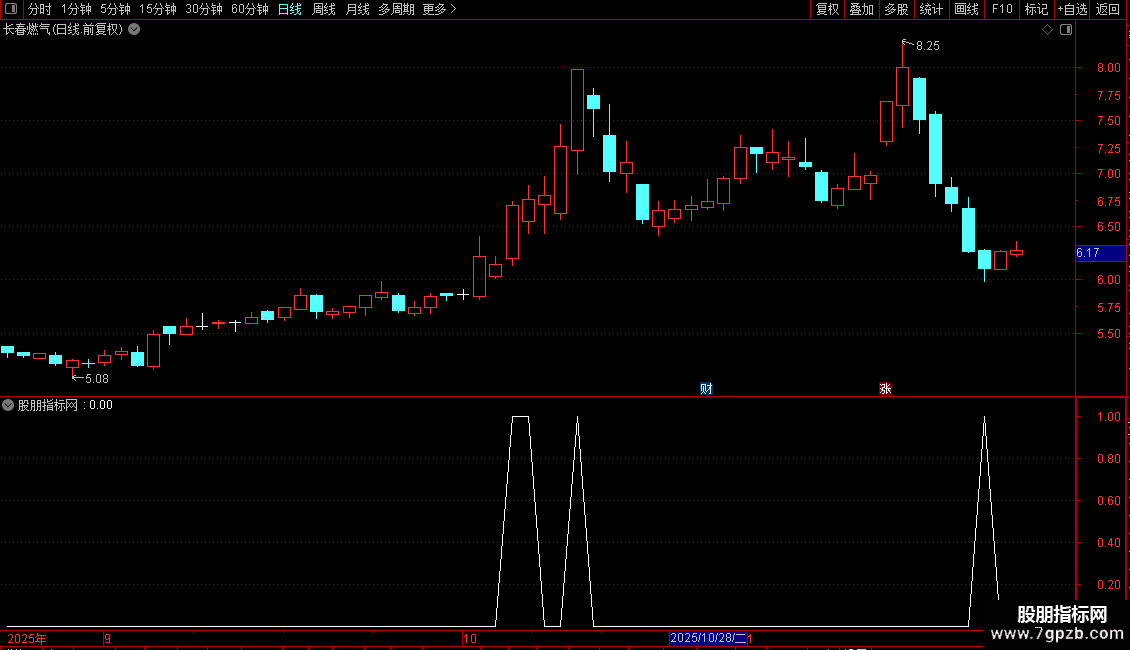The height and width of the screenshot is (650, 1130).
Task: Click the 2025年 label on time axis
Action: [x=27, y=638]
